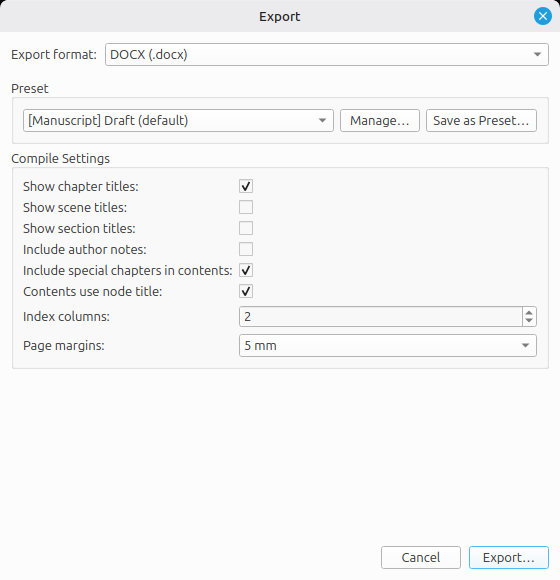This screenshot has width=560, height=580.
Task: Toggle Include special chapters in contents
Action: pyautogui.click(x=246, y=270)
